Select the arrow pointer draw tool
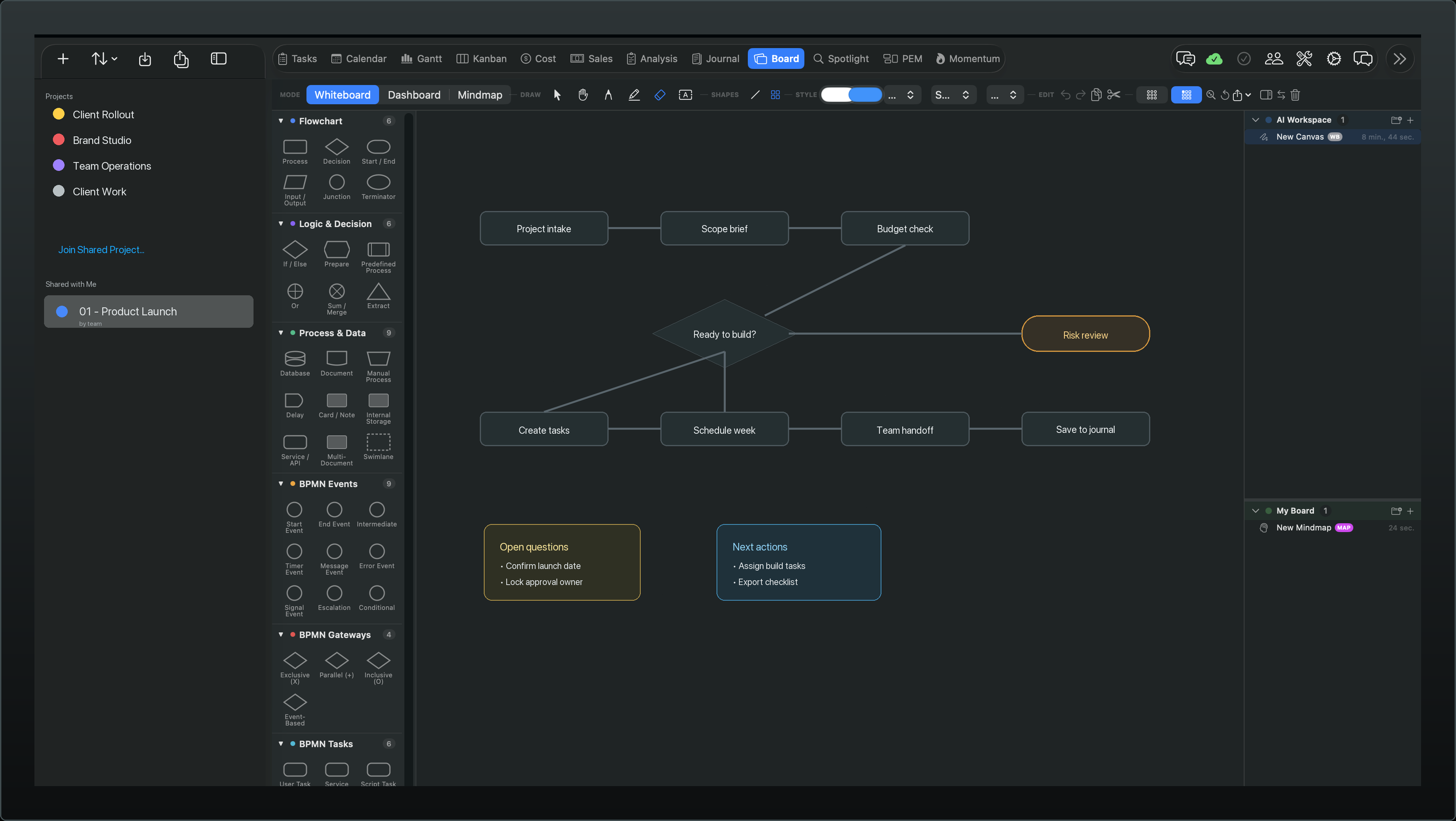1456x821 pixels. pos(558,95)
